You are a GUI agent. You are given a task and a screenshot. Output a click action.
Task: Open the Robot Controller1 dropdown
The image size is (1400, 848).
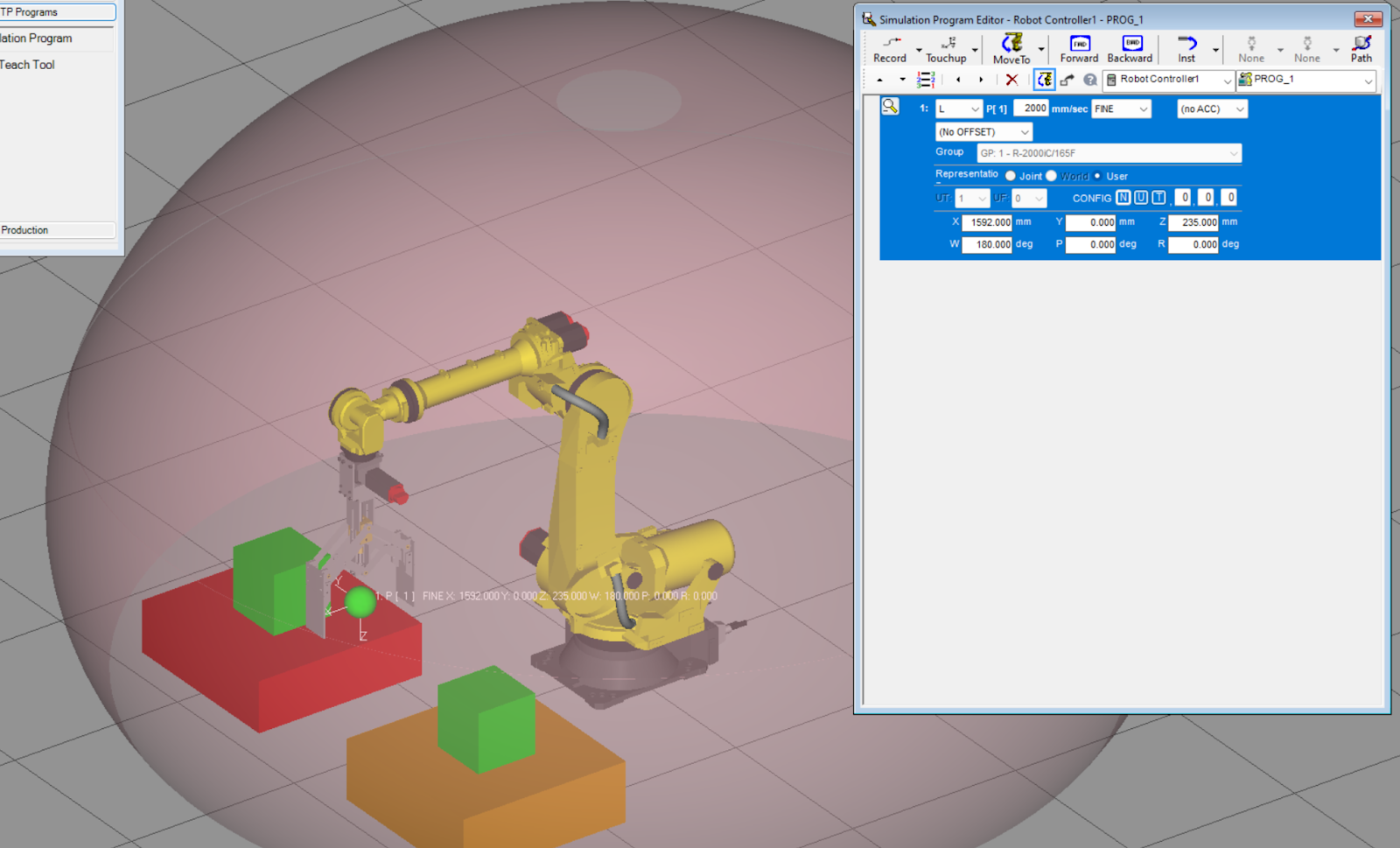[1168, 80]
